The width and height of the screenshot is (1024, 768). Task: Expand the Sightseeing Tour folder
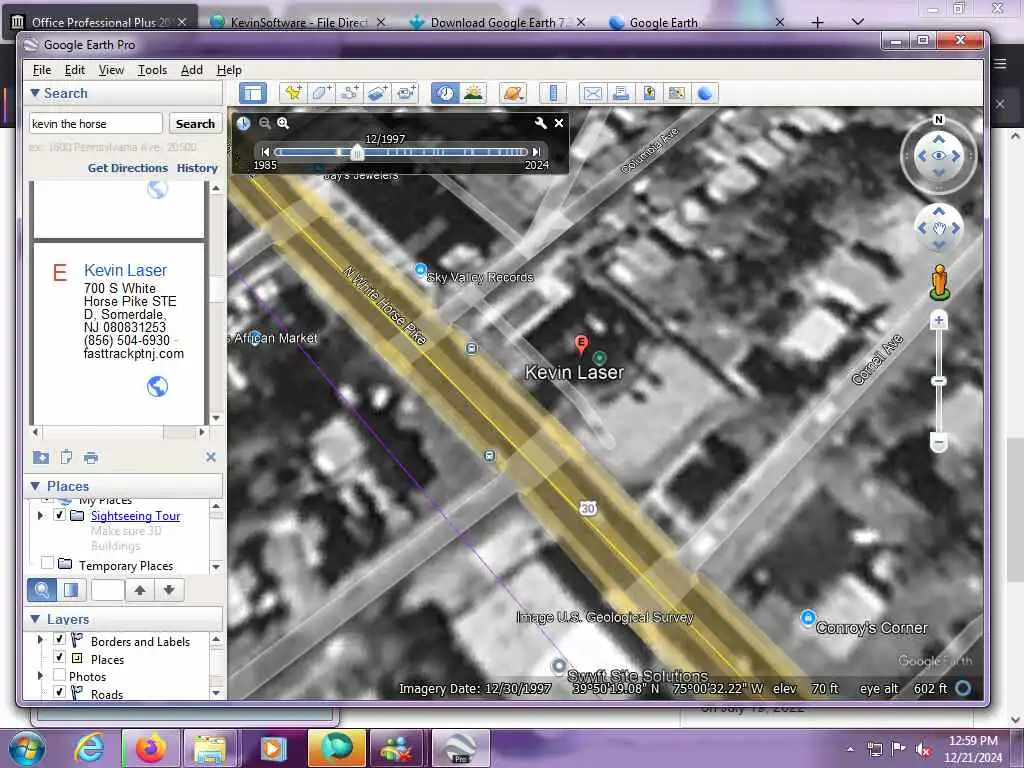[x=40, y=515]
